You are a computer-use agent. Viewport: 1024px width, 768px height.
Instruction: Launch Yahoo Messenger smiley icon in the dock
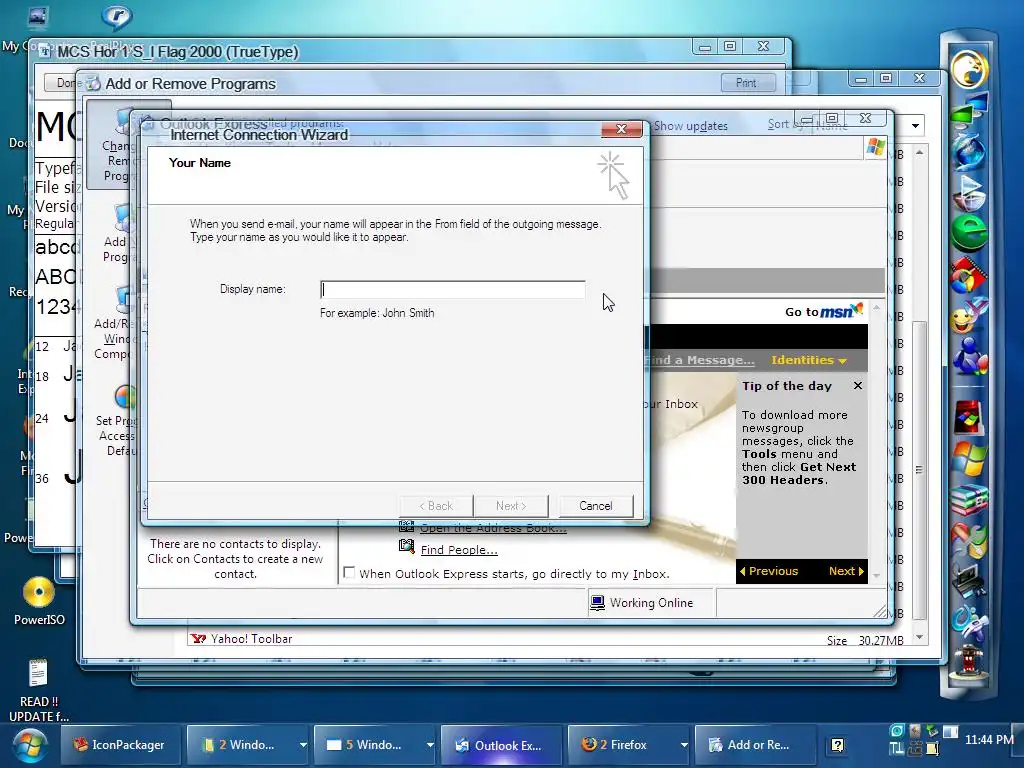coord(968,316)
